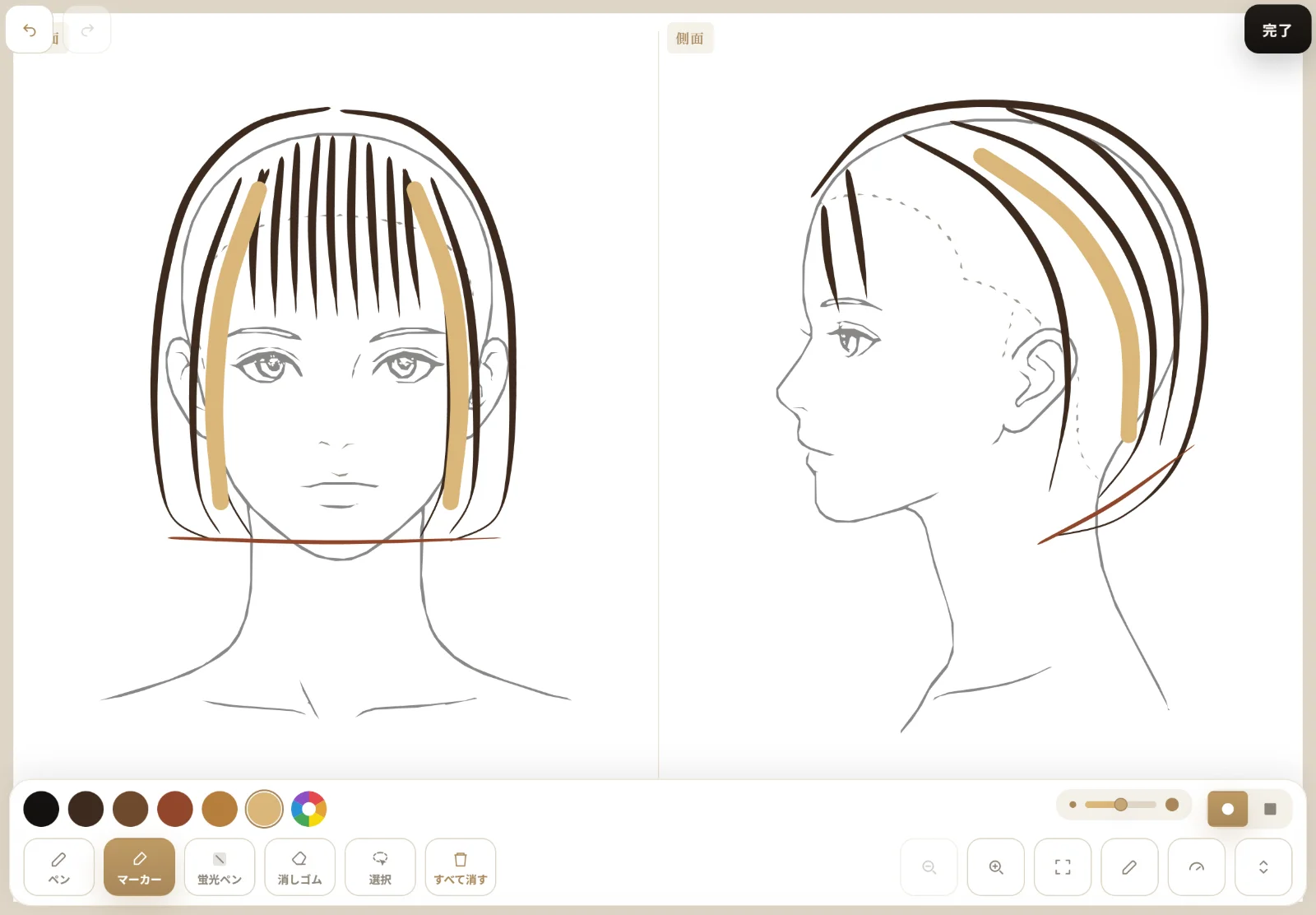Select the square brush tip shape
The height and width of the screenshot is (915, 1316).
click(1270, 809)
